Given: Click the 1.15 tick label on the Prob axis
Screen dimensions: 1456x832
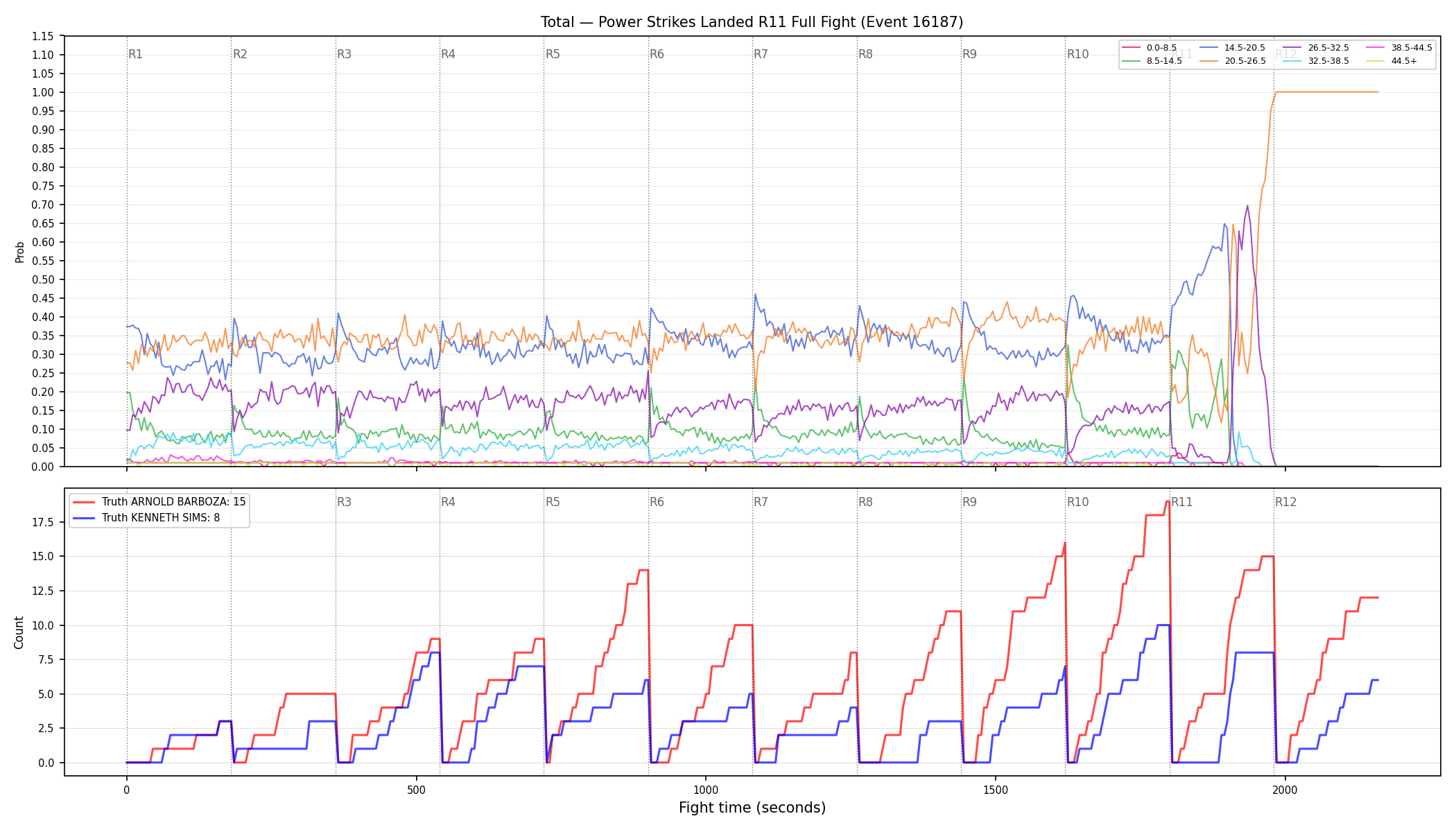Looking at the screenshot, I should 43,36.
